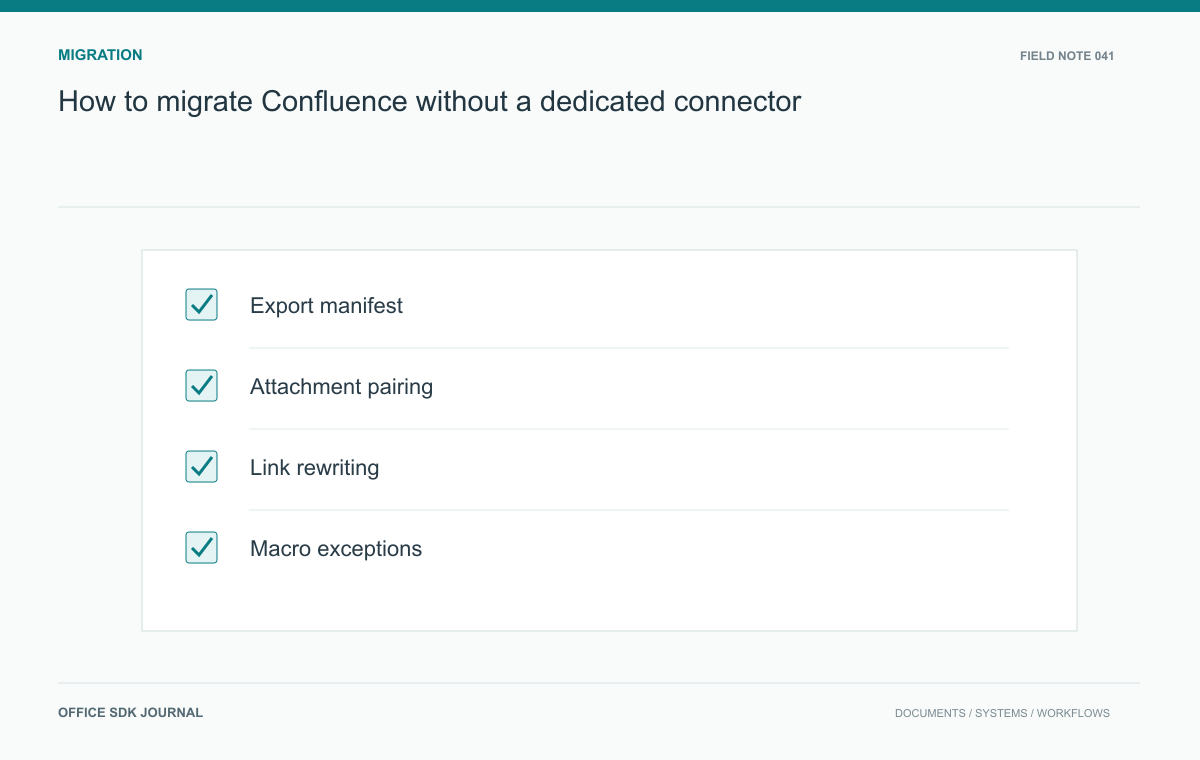Screen dimensions: 1200x760
Task: Toggle the Attachment pairing checkbox
Action: tap(201, 386)
